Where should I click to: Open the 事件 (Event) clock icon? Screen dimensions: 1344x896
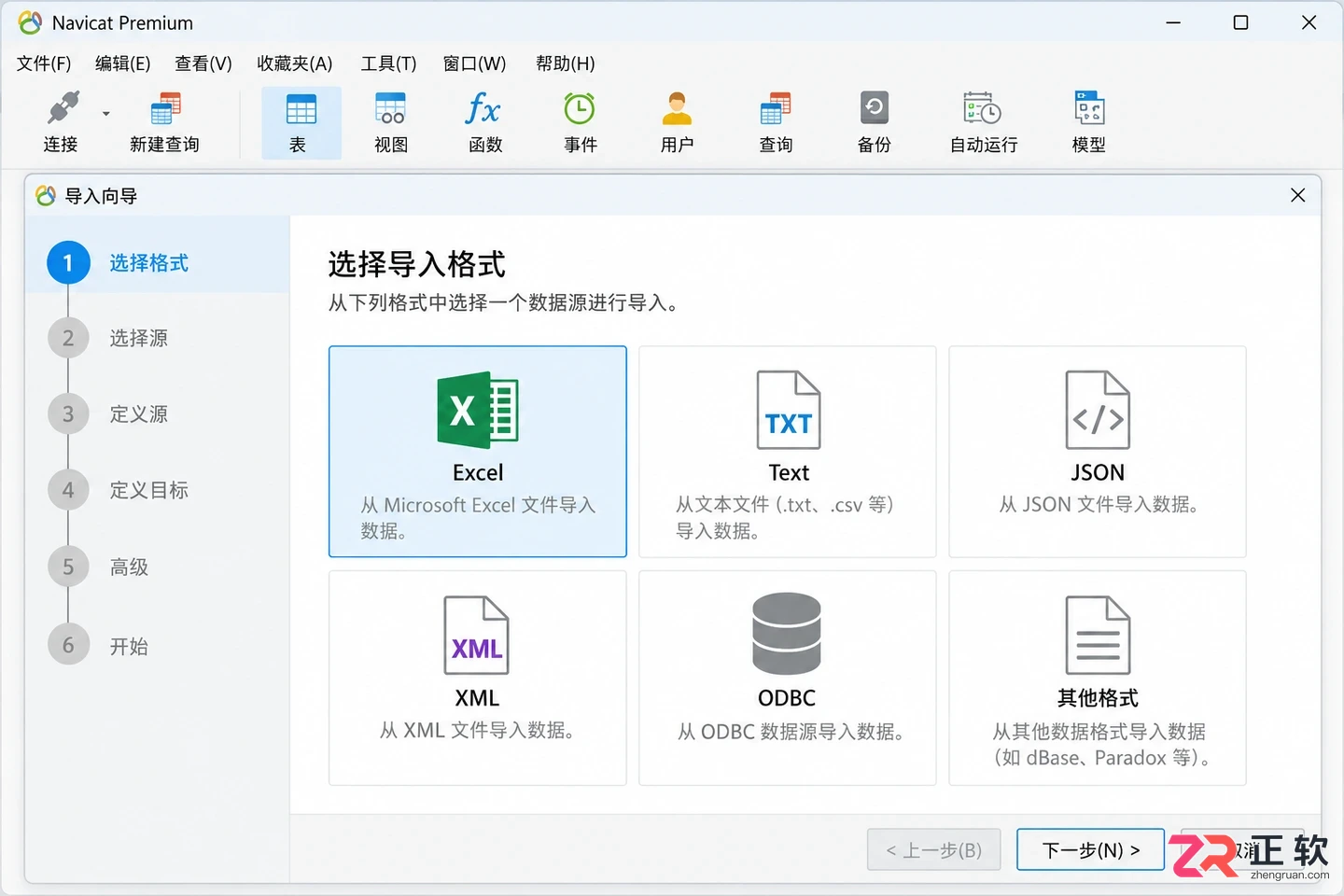tap(581, 122)
